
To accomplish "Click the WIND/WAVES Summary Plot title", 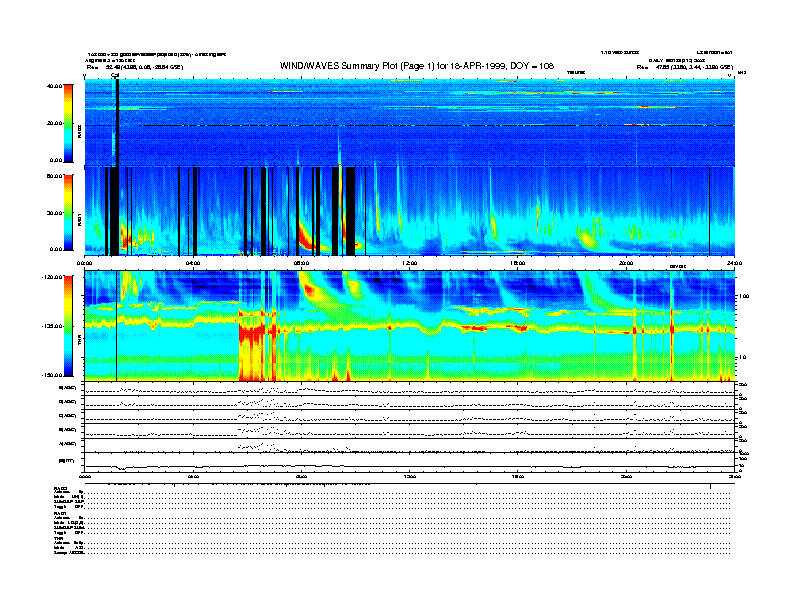I will [417, 66].
